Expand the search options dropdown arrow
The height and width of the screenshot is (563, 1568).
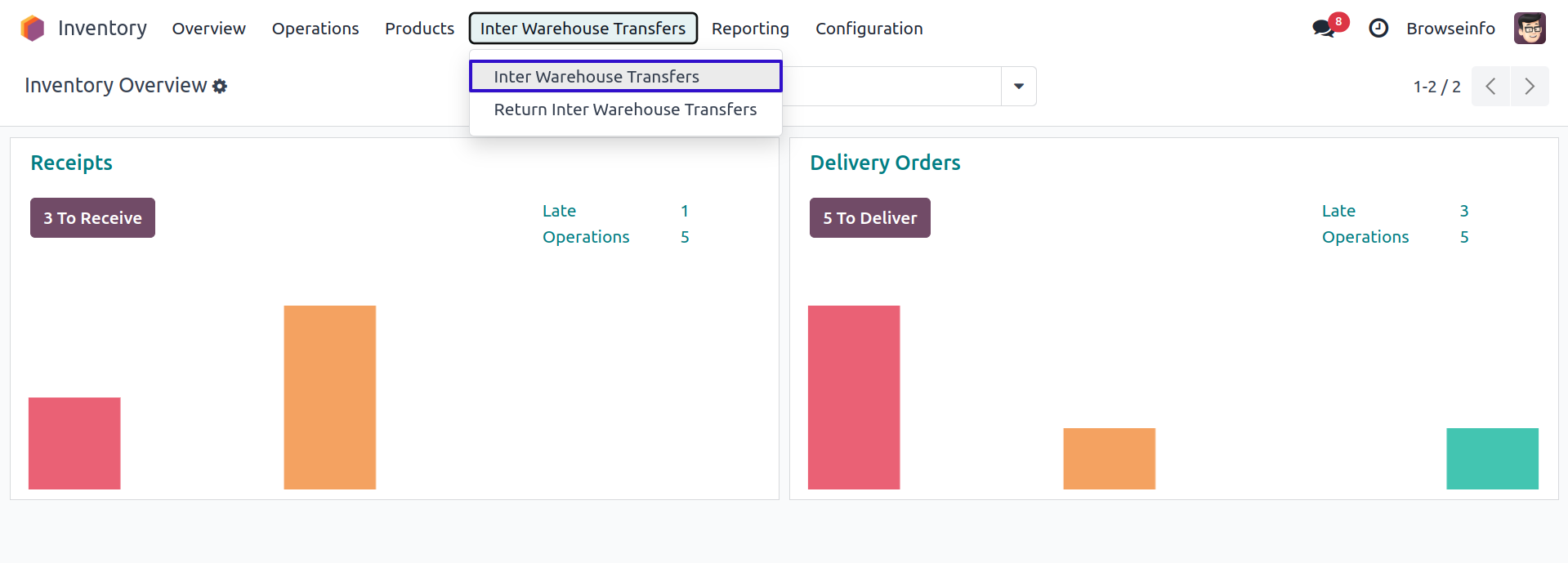point(1019,87)
